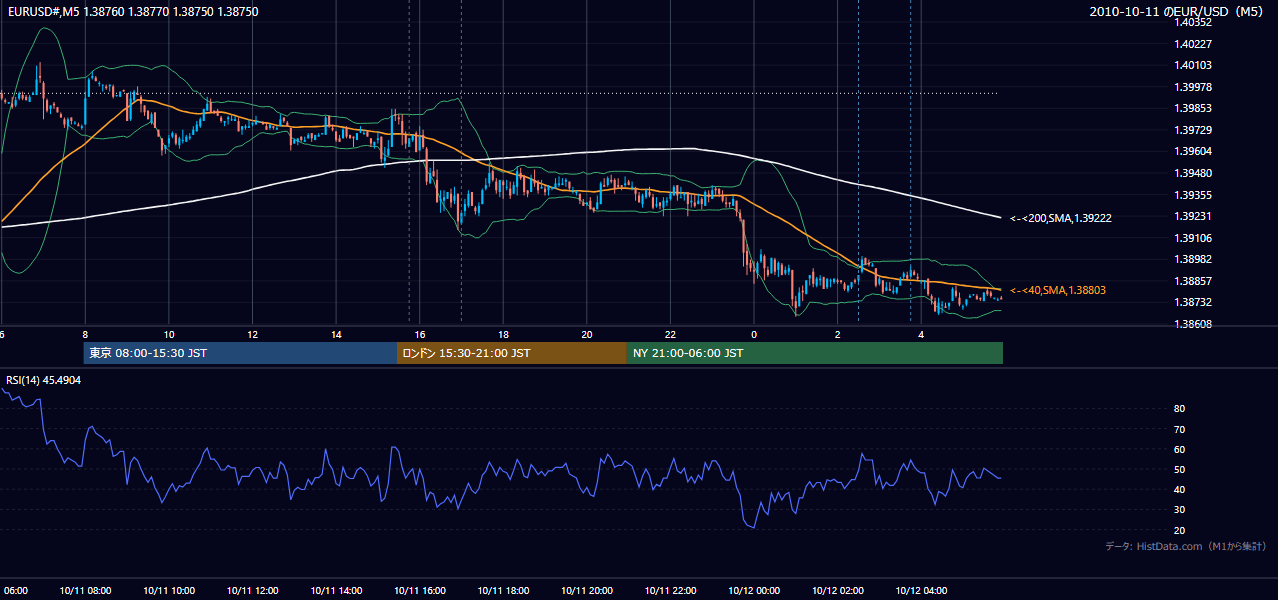Click price level 1.39729 on the axis
This screenshot has height=600, width=1278.
(1193, 130)
